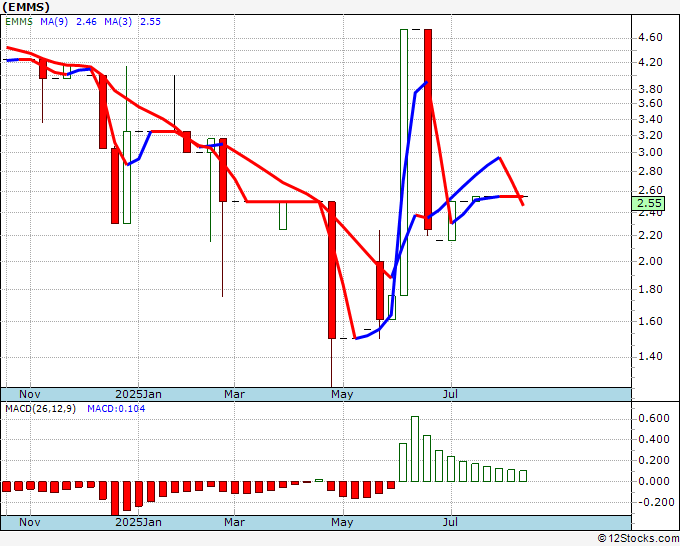
Task: Click the 4.20 price axis label
Action: (650, 62)
